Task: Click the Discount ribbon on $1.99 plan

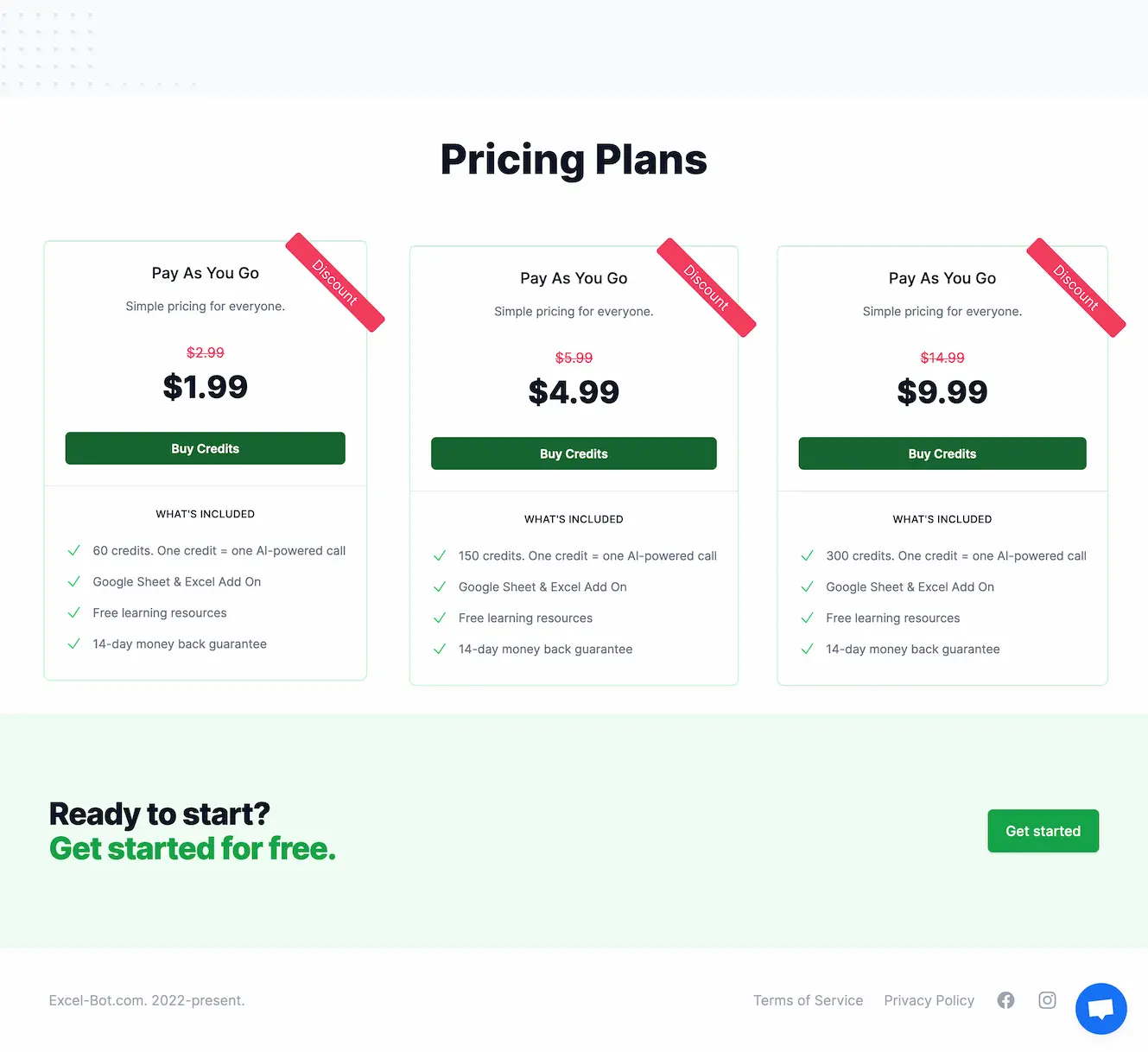Action: [335, 282]
